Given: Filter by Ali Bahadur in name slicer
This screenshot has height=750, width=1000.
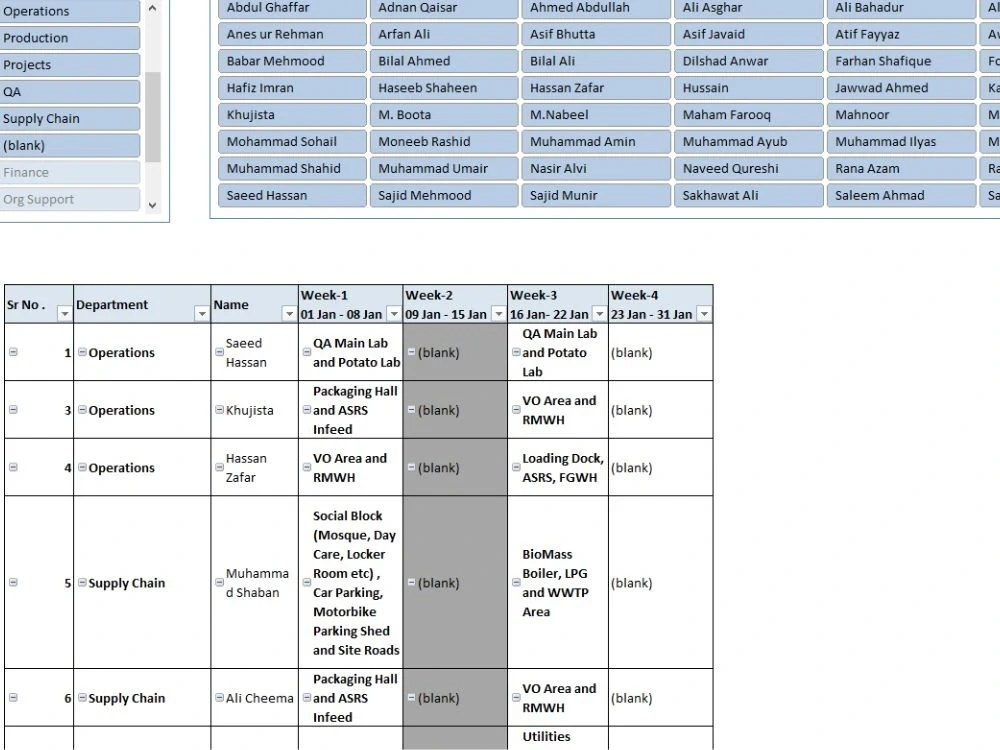Looking at the screenshot, I should pyautogui.click(x=901, y=8).
